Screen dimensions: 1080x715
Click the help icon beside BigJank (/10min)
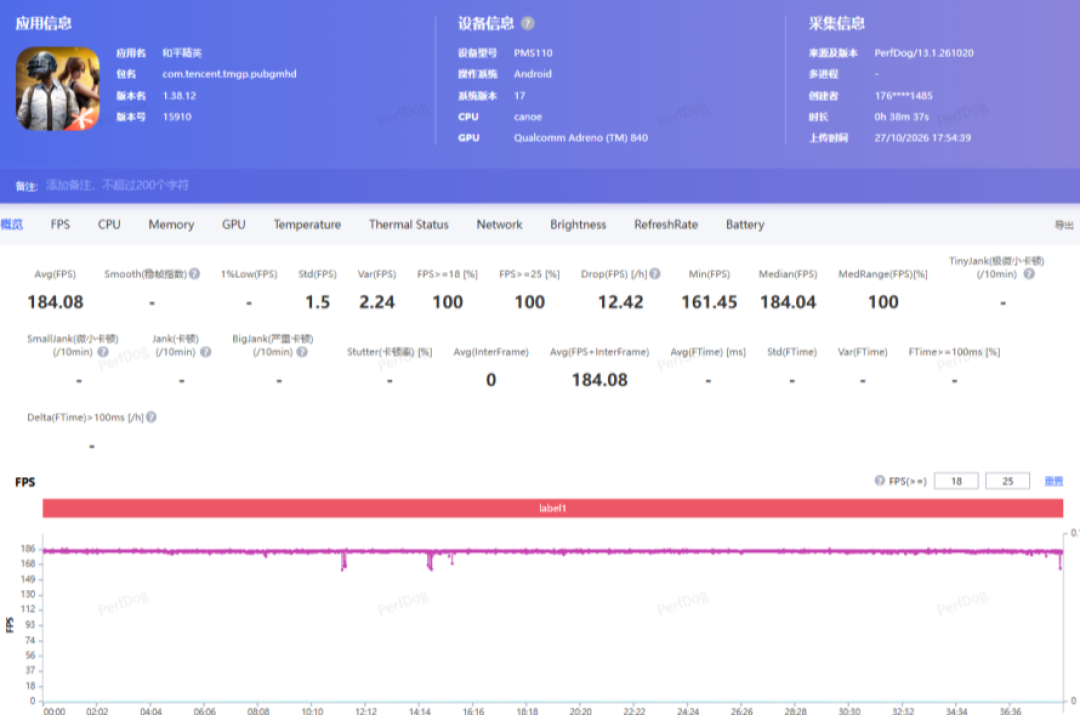tap(302, 352)
